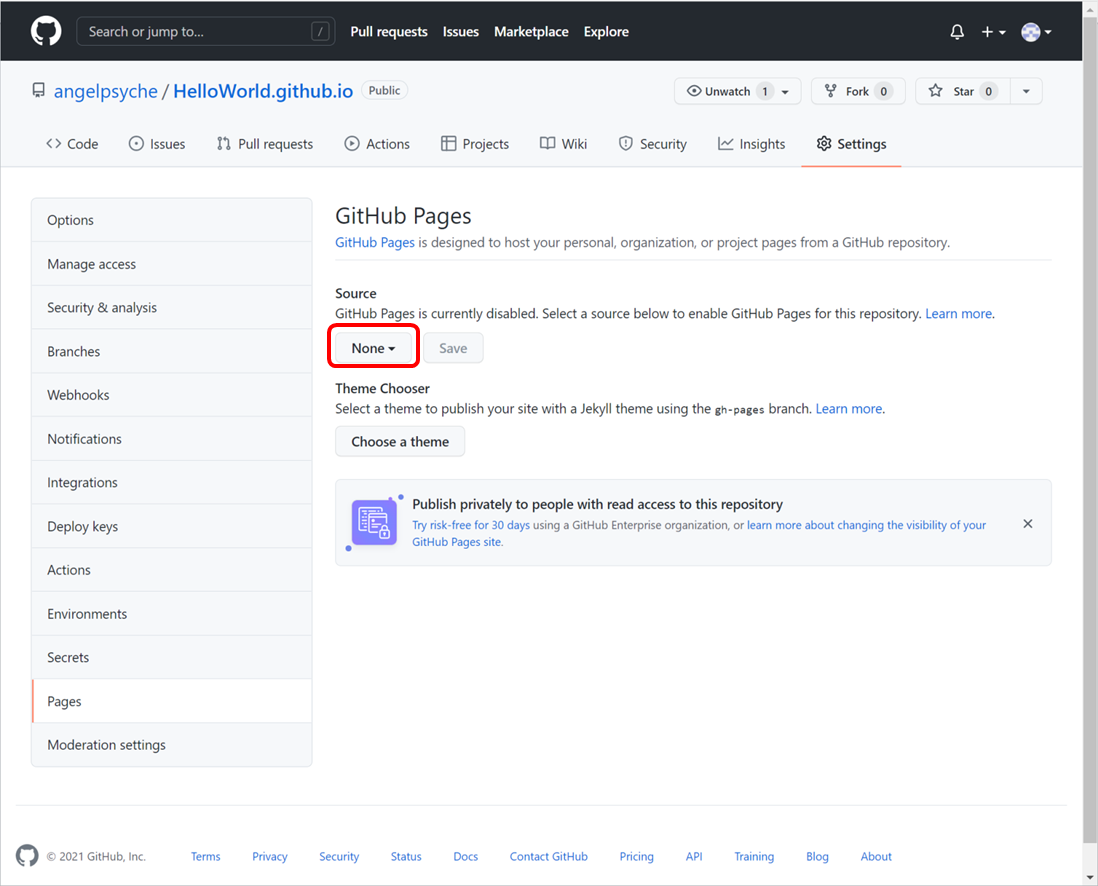The height and width of the screenshot is (886, 1098).
Task: Open Options in settings sidebar
Action: (172, 220)
